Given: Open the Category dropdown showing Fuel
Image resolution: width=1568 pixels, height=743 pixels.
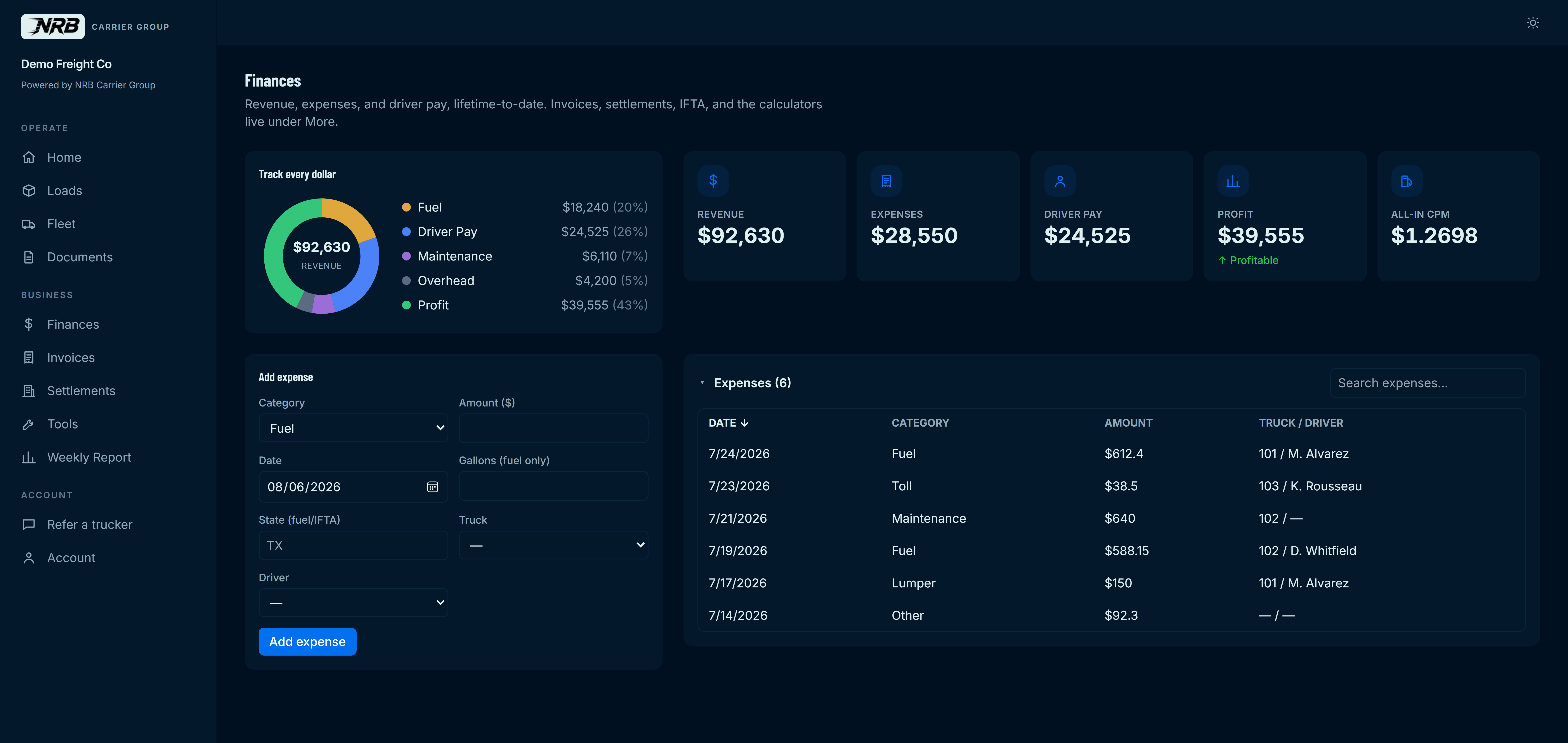Looking at the screenshot, I should (x=353, y=428).
